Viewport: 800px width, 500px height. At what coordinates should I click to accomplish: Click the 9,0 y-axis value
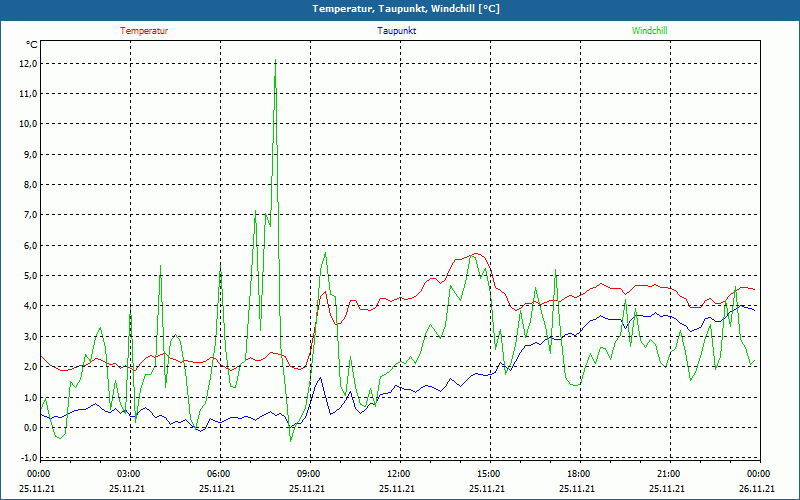[x=30, y=155]
